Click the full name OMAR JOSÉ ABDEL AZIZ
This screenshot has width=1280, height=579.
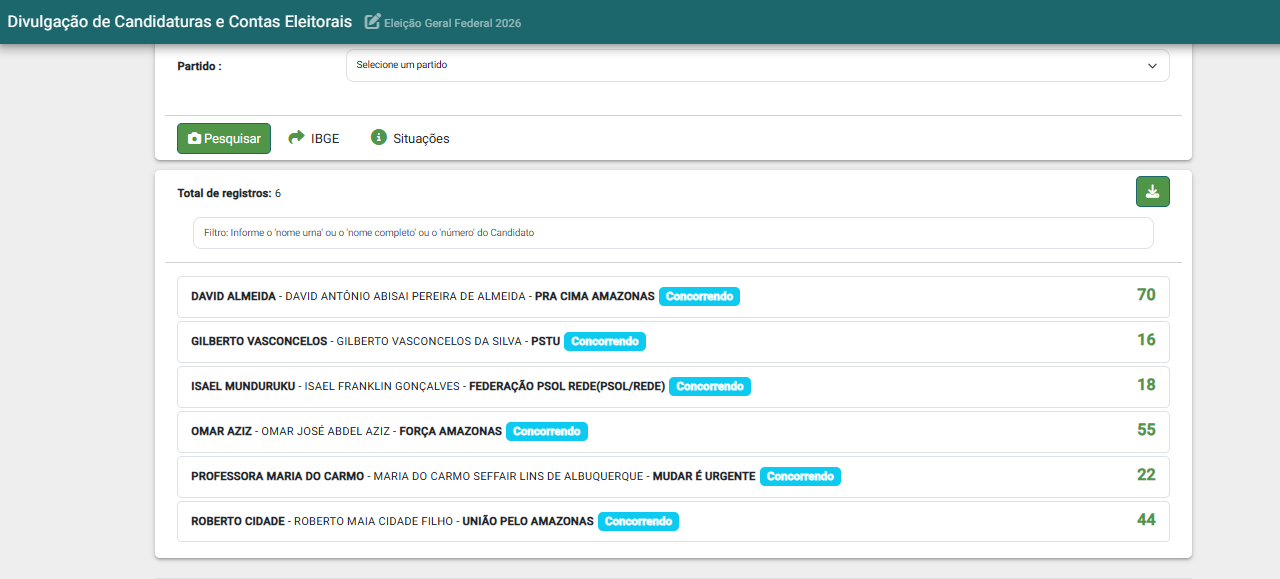325,432
